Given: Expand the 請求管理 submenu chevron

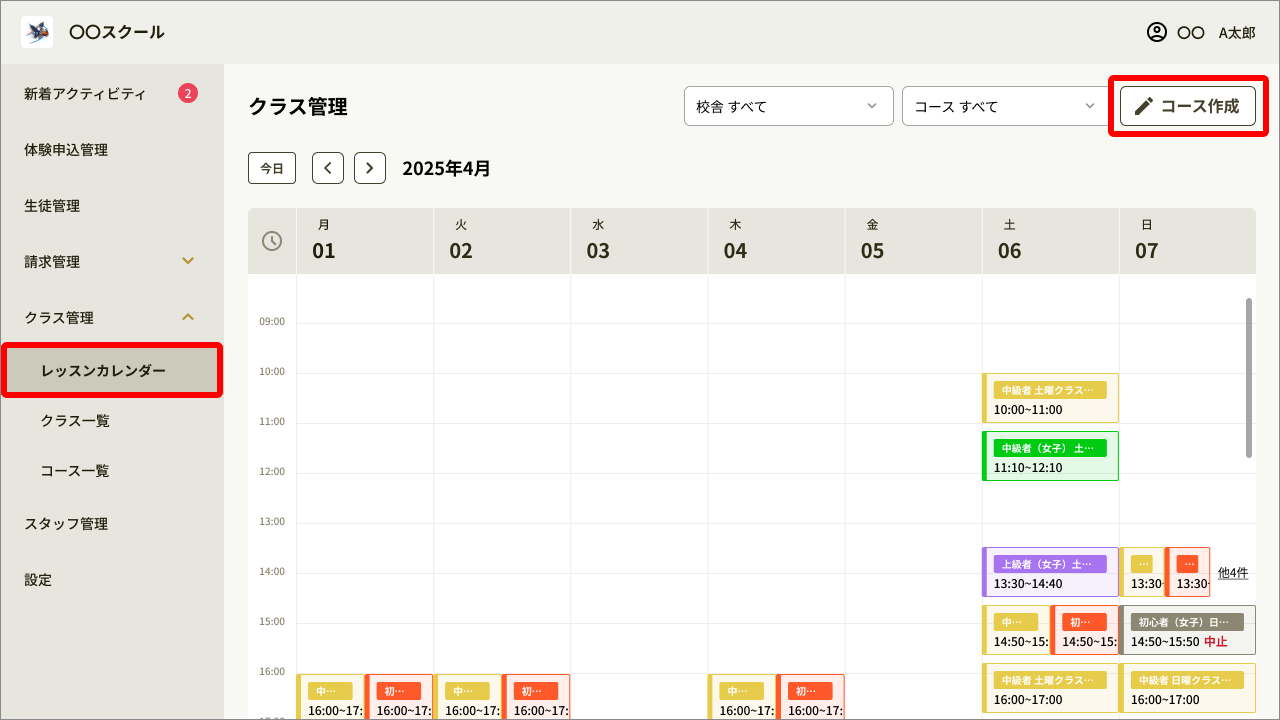Looking at the screenshot, I should 187,262.
